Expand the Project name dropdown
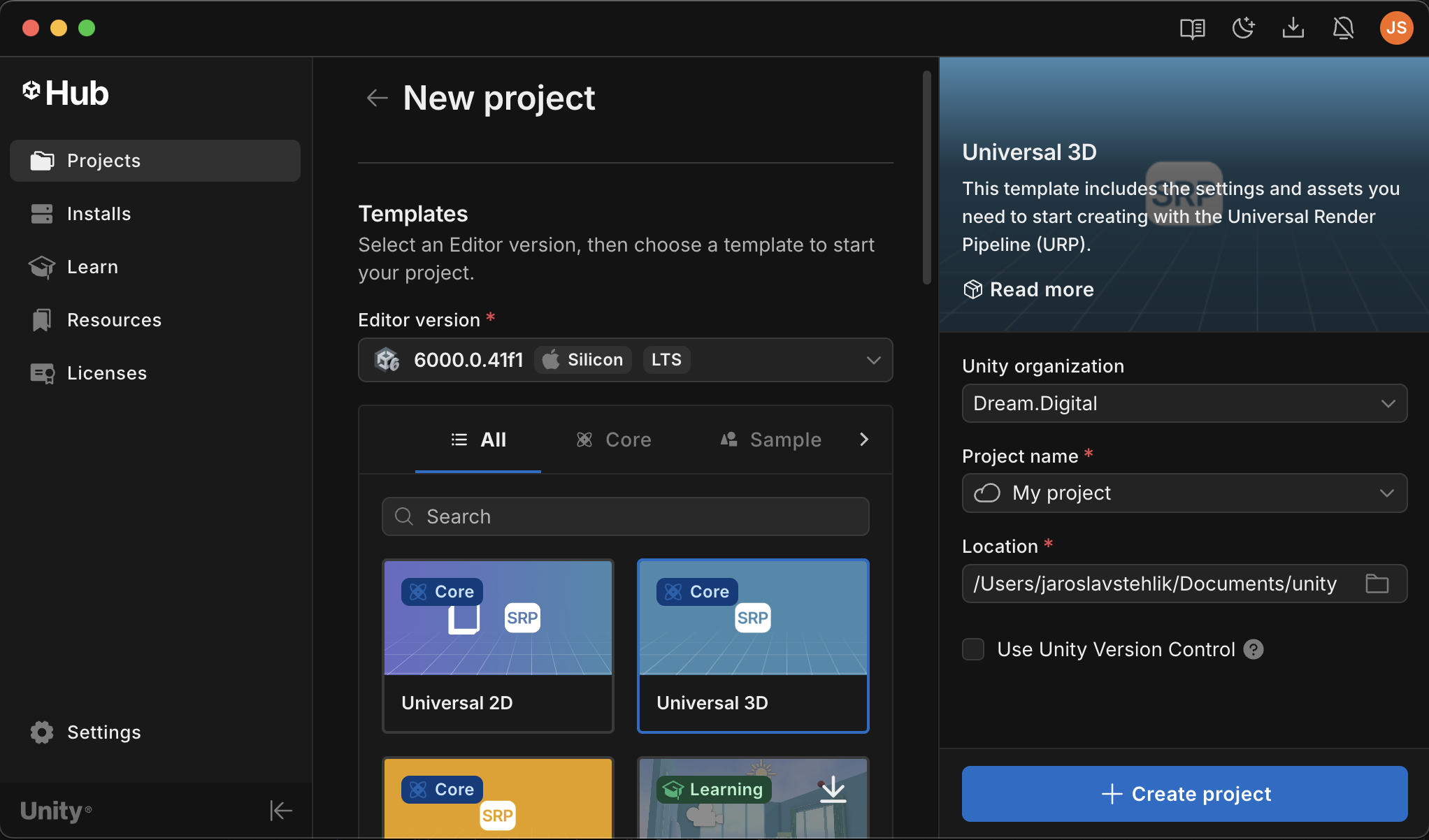 tap(1388, 493)
